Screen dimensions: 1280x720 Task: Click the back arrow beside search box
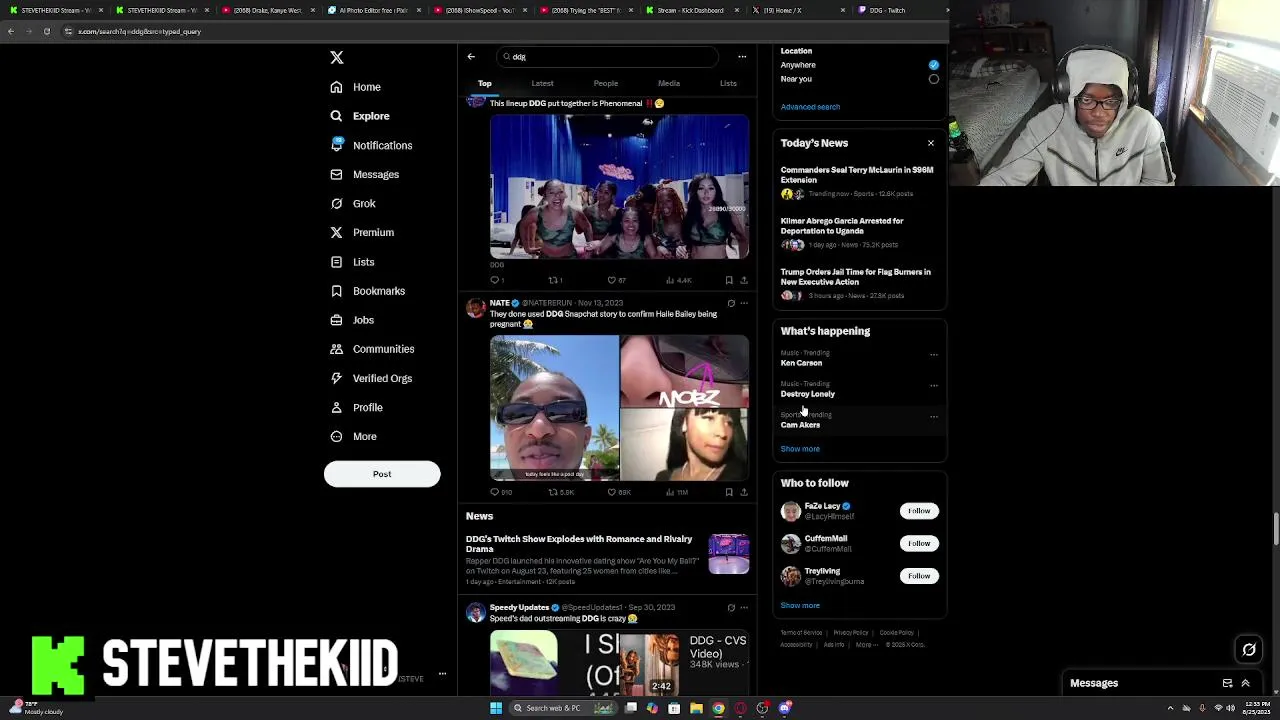coord(471,57)
